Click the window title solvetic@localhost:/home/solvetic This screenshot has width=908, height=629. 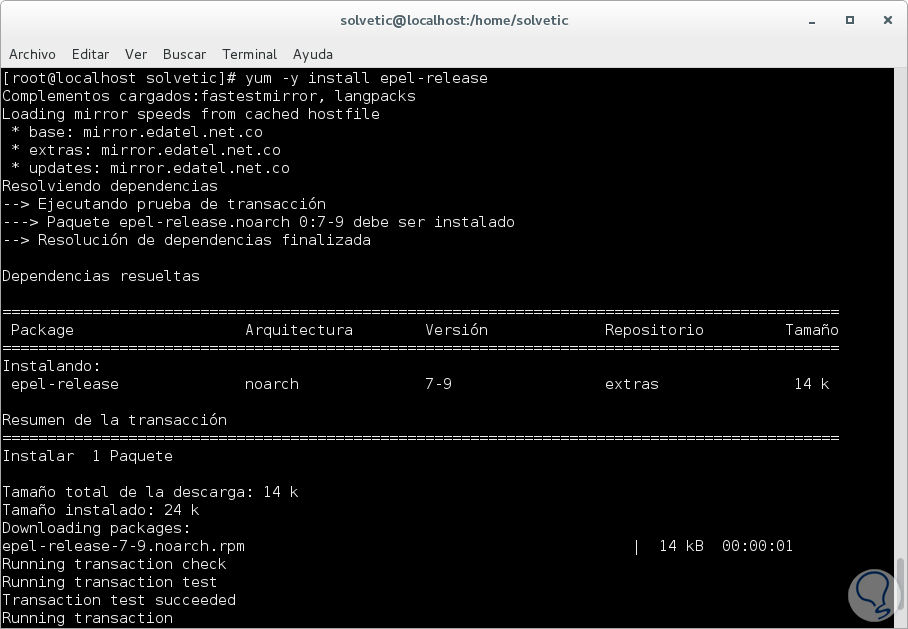tap(454, 20)
